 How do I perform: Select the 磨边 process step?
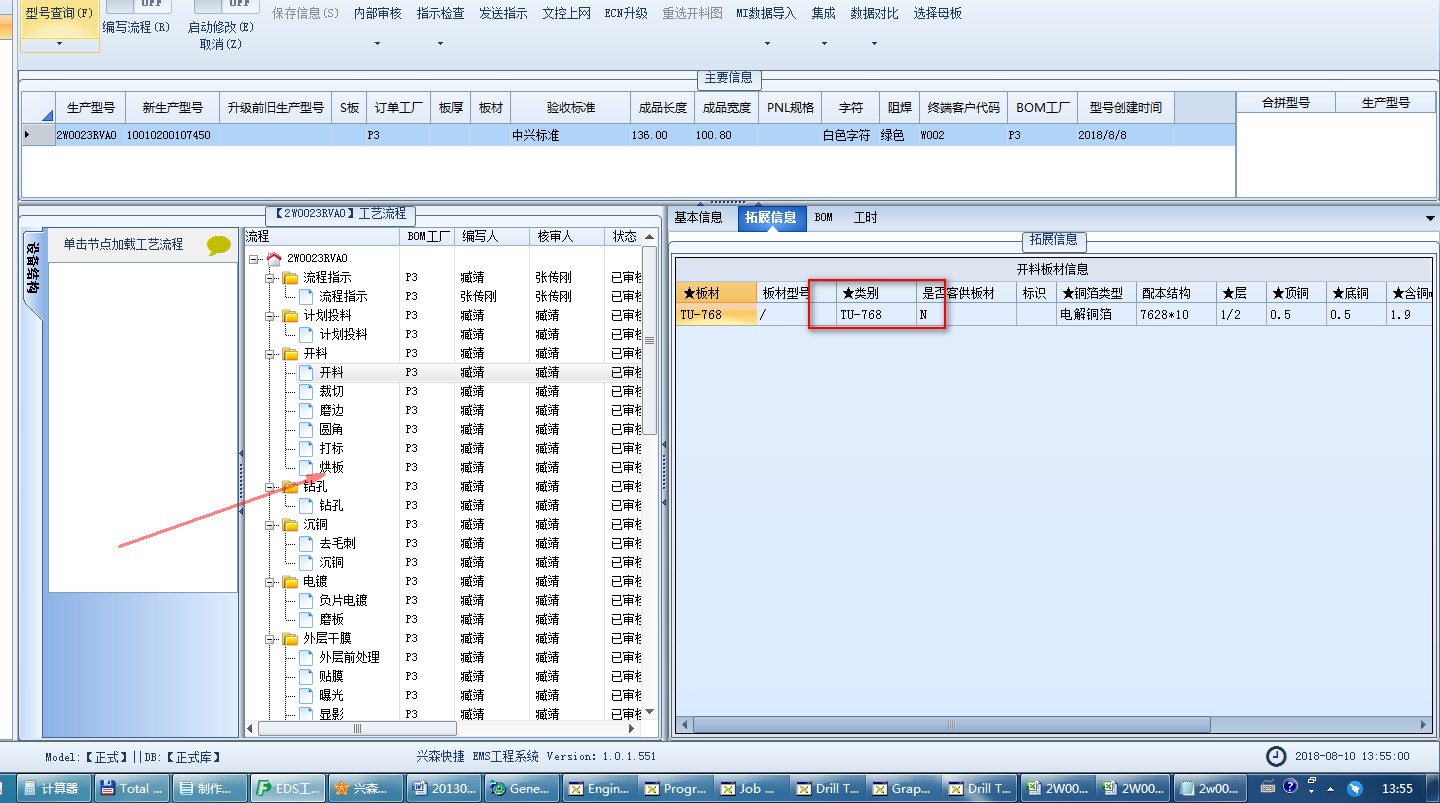pos(331,410)
